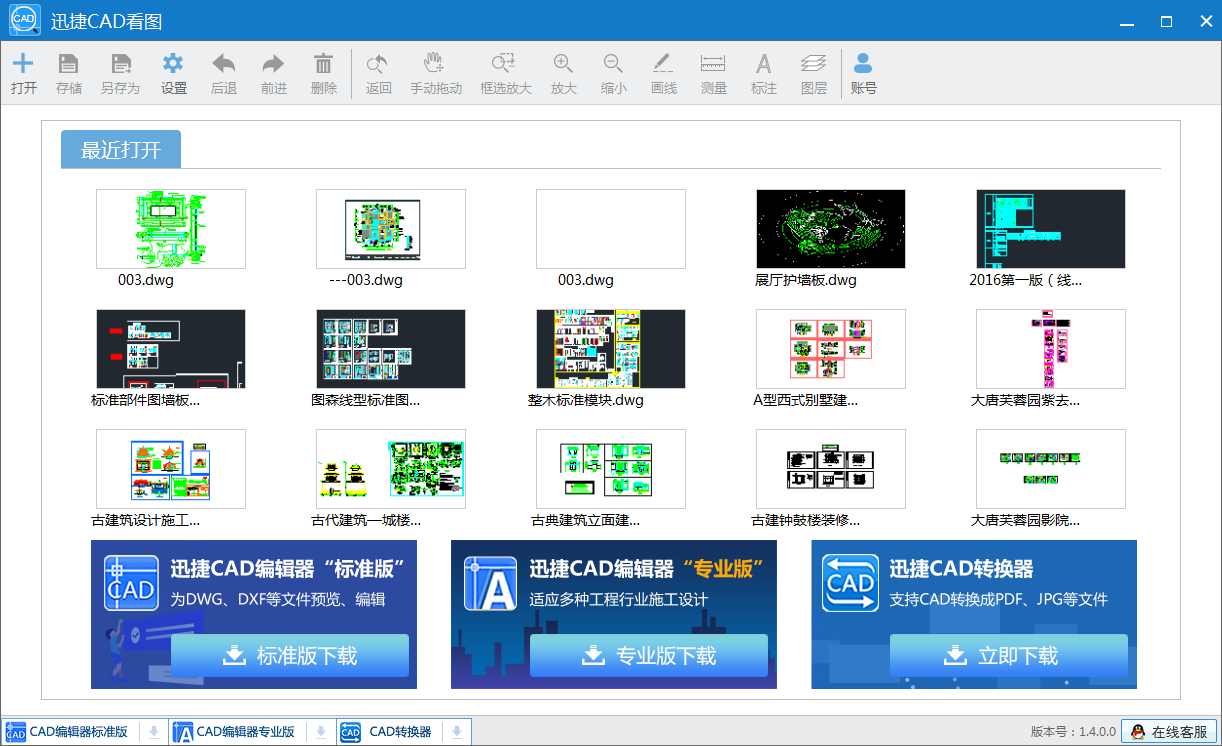Open the 标注 annotation tool

[763, 73]
